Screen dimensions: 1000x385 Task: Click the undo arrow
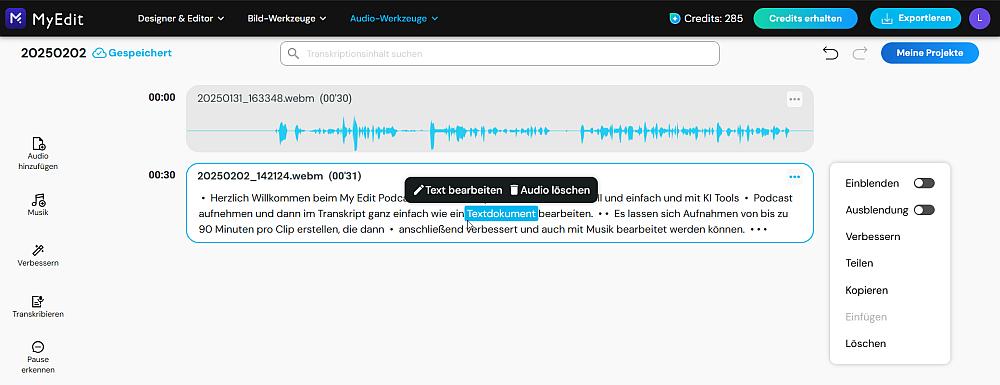pos(830,54)
